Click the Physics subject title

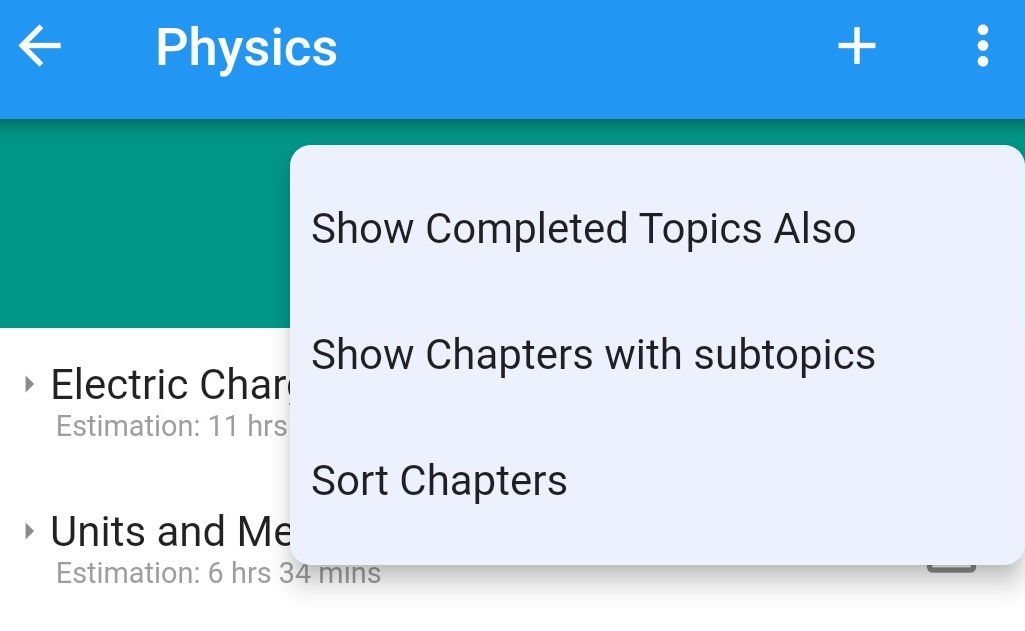click(x=246, y=48)
